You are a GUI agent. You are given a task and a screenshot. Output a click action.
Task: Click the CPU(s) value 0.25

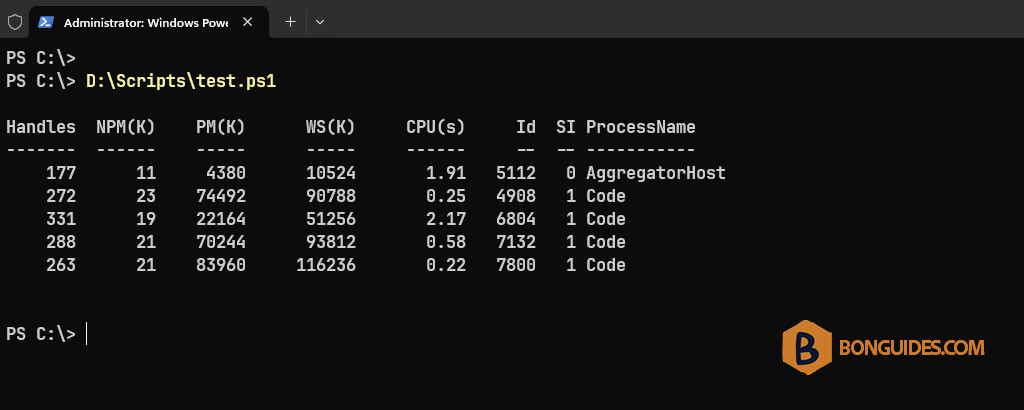pyautogui.click(x=446, y=196)
